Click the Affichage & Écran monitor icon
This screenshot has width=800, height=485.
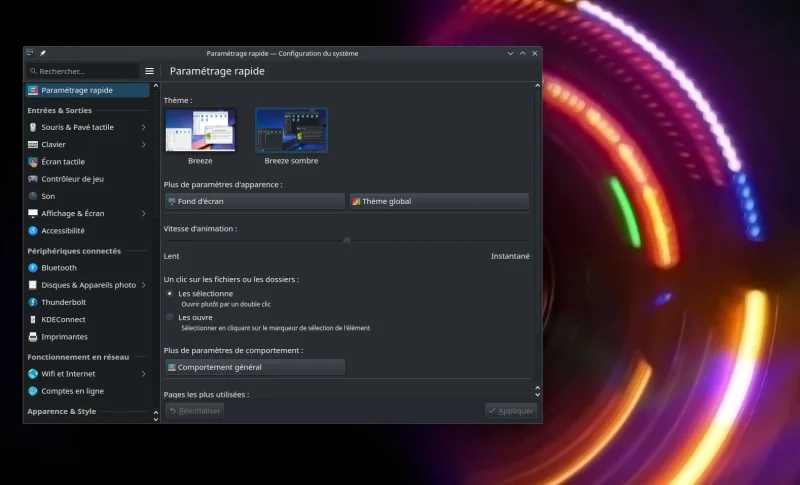33,213
